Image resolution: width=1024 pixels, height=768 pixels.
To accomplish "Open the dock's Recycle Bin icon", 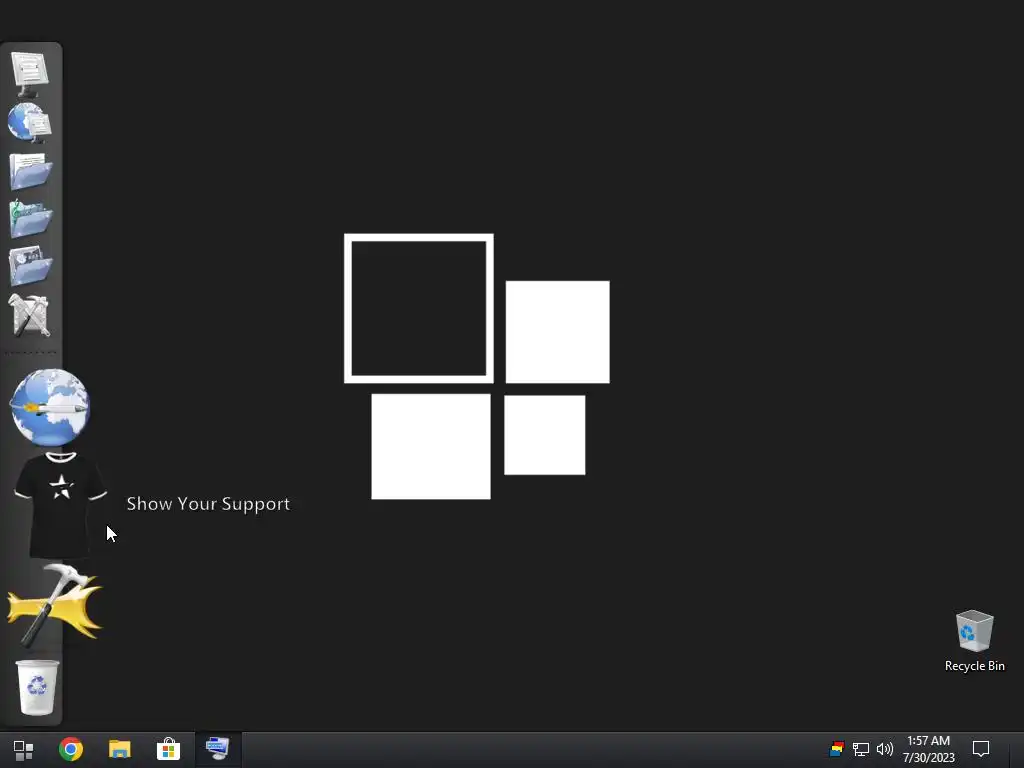I will (x=37, y=687).
